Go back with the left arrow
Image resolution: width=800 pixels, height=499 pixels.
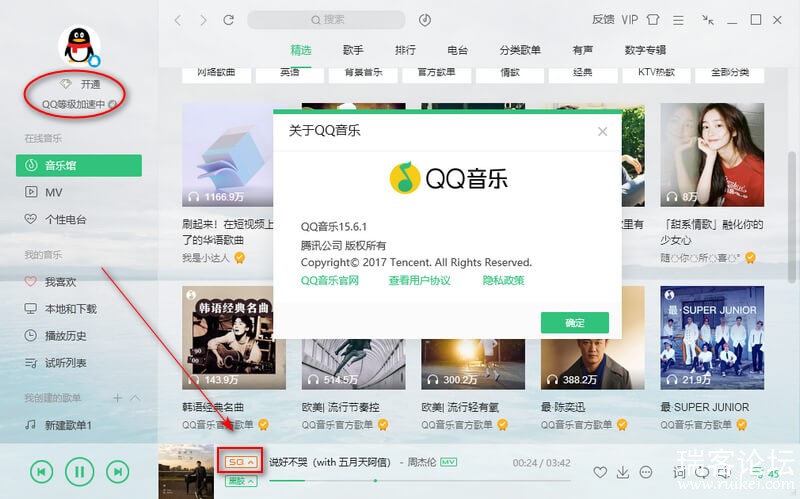(x=178, y=20)
